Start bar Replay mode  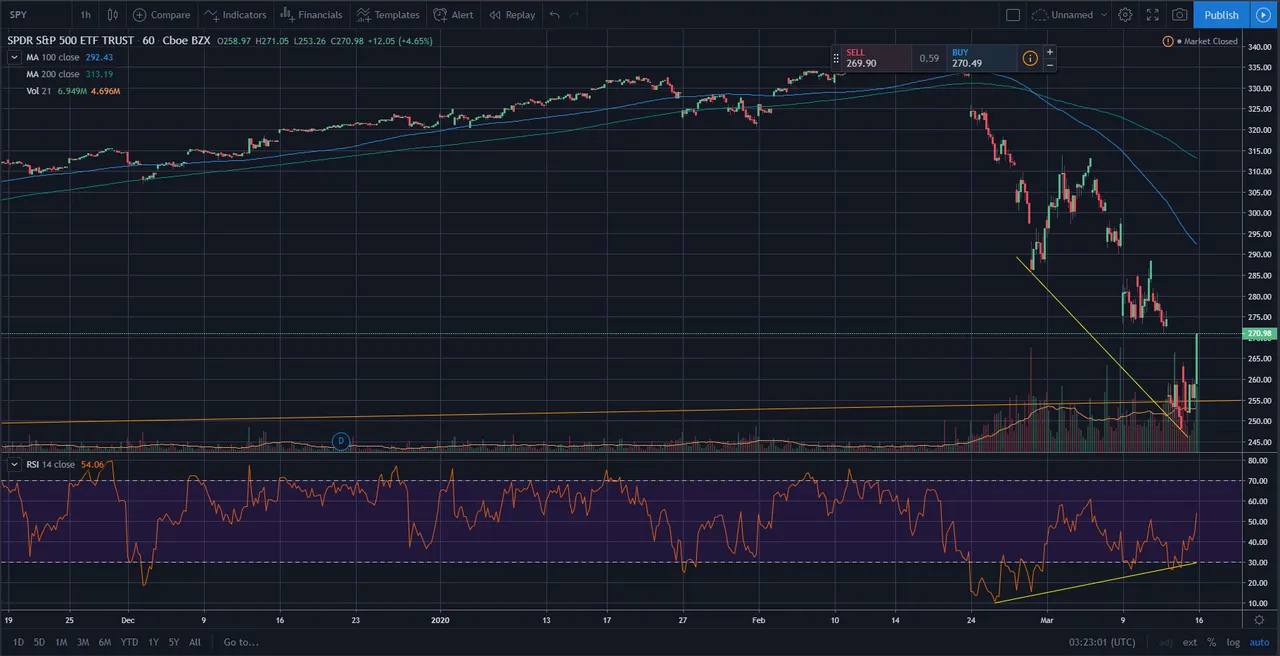click(x=511, y=15)
